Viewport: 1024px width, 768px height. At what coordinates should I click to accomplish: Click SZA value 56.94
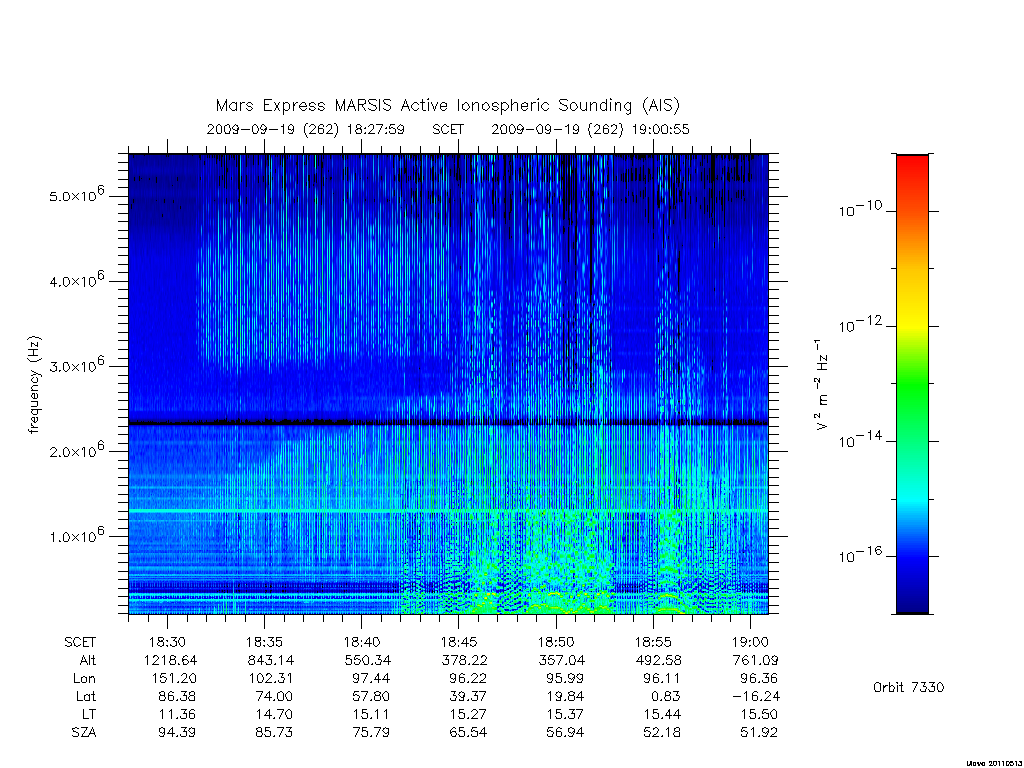[566, 733]
